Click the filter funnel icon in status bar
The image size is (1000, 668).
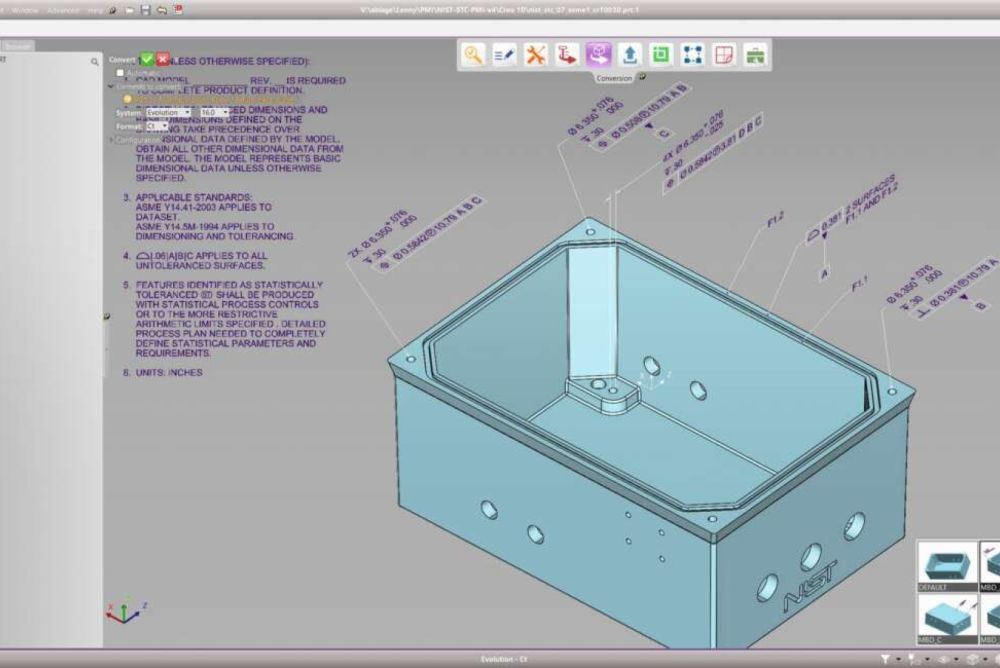(x=885, y=659)
